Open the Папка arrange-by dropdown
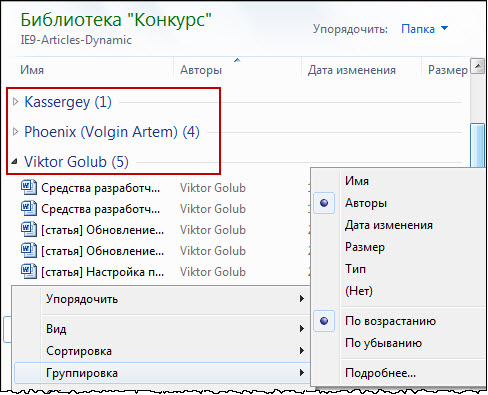 [424, 29]
